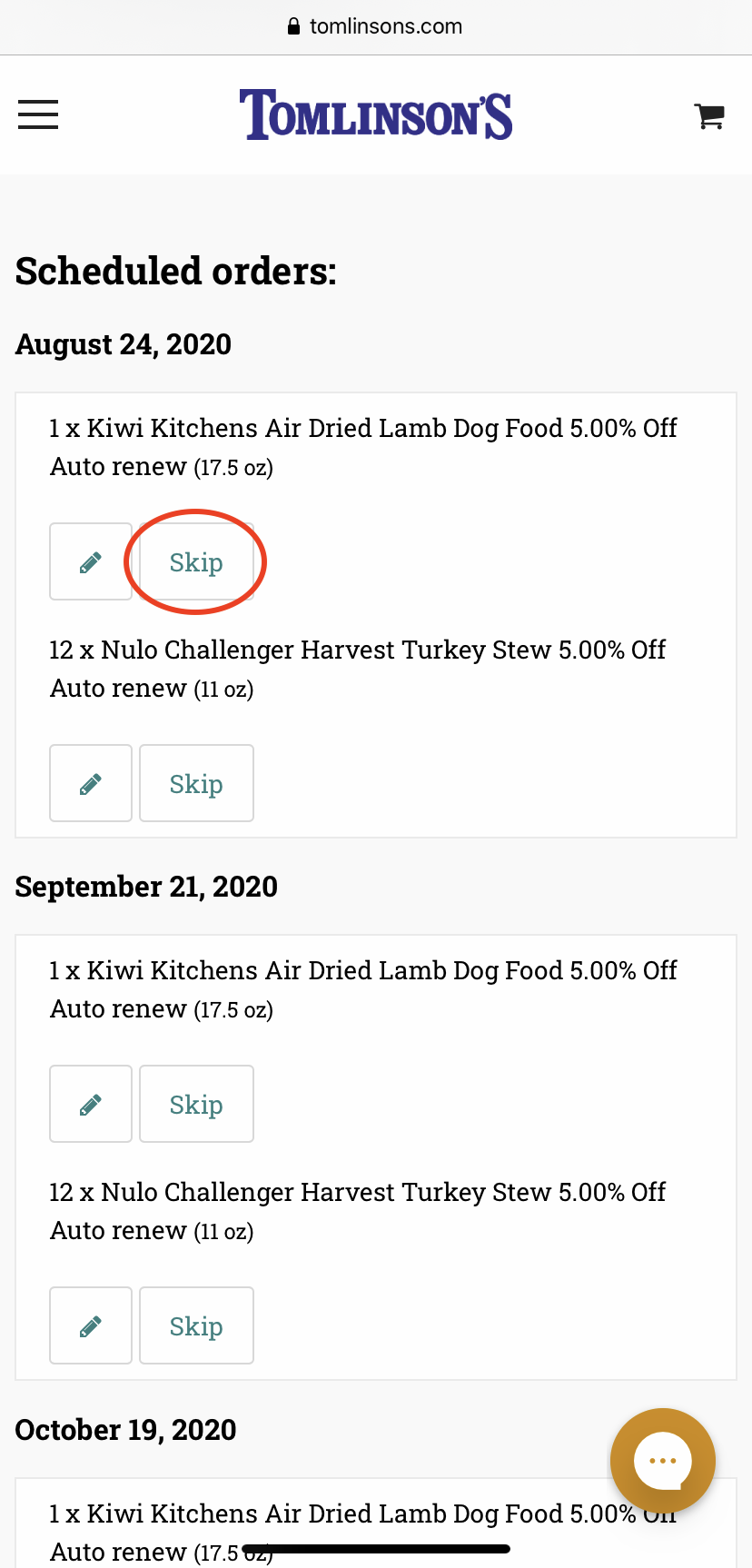Tap the August 24 Kiwi Kitchens item text
The width and height of the screenshot is (752, 1568).
(x=363, y=447)
